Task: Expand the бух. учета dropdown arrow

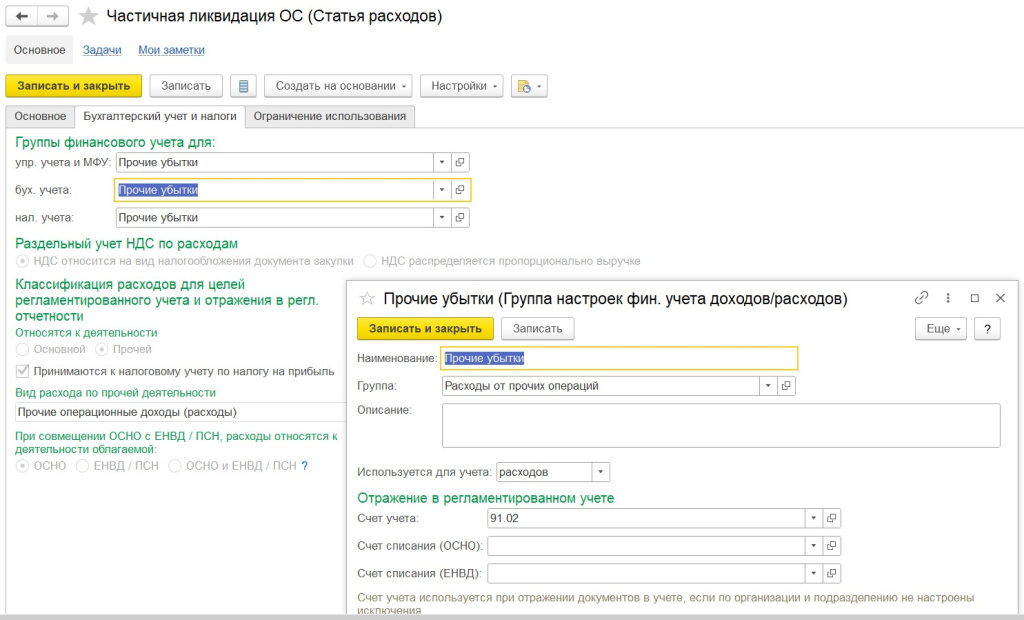Action: click(x=441, y=190)
